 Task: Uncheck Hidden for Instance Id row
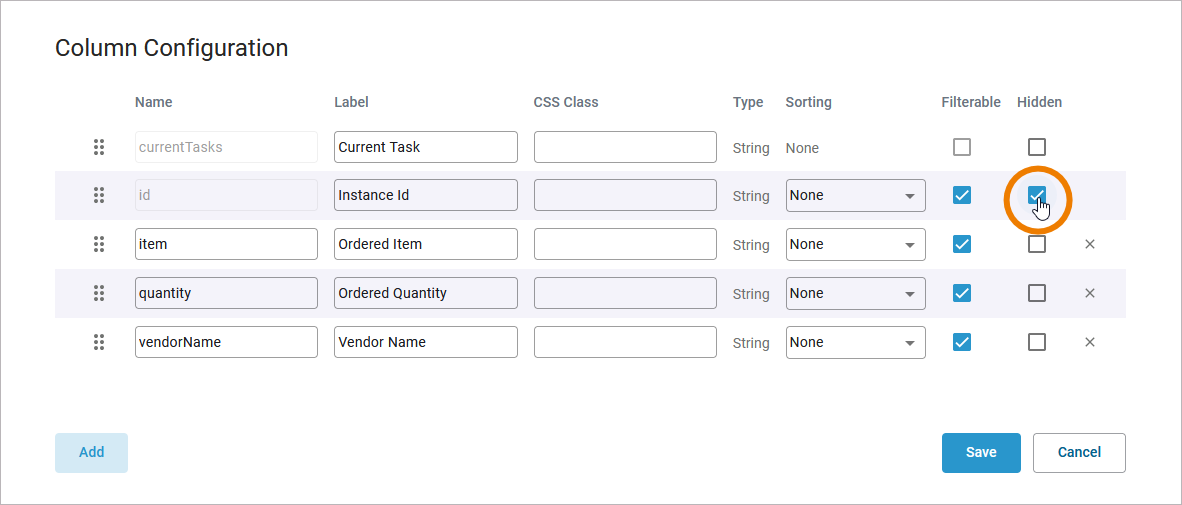point(1037,195)
